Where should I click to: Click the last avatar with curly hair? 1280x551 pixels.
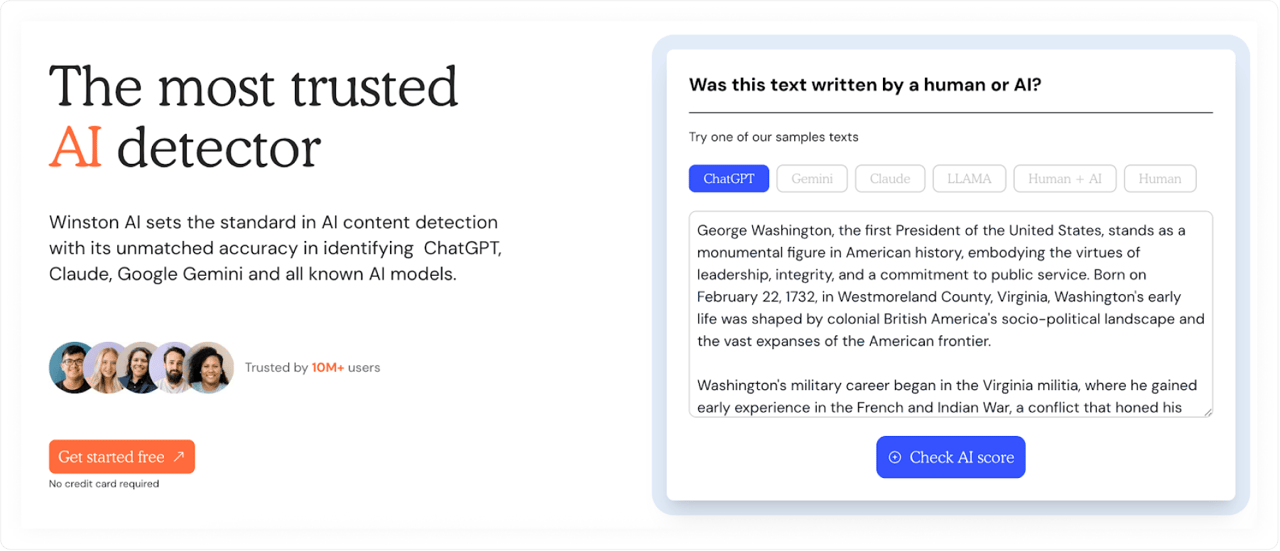(x=209, y=368)
